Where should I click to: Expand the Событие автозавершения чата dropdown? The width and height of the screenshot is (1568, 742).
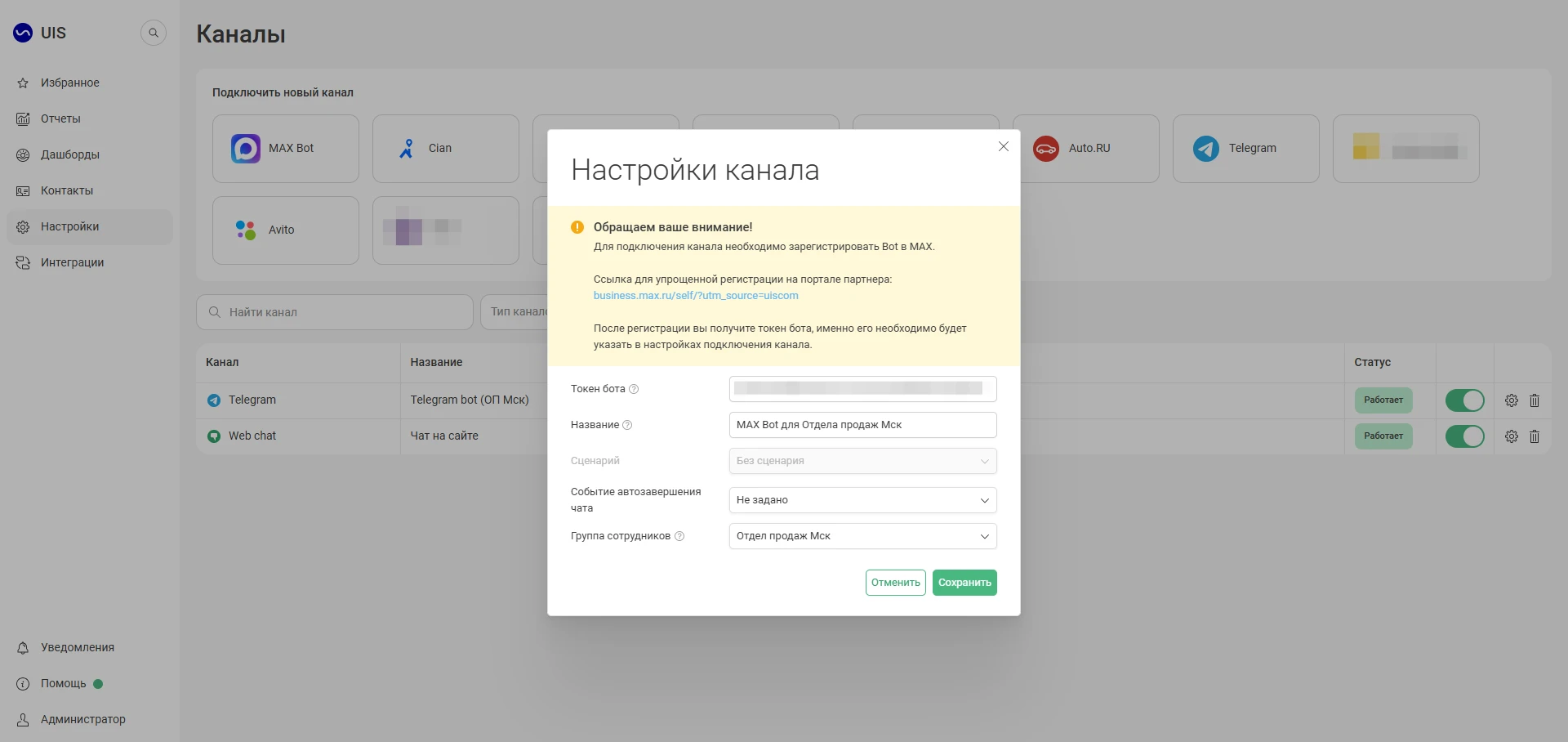click(862, 500)
